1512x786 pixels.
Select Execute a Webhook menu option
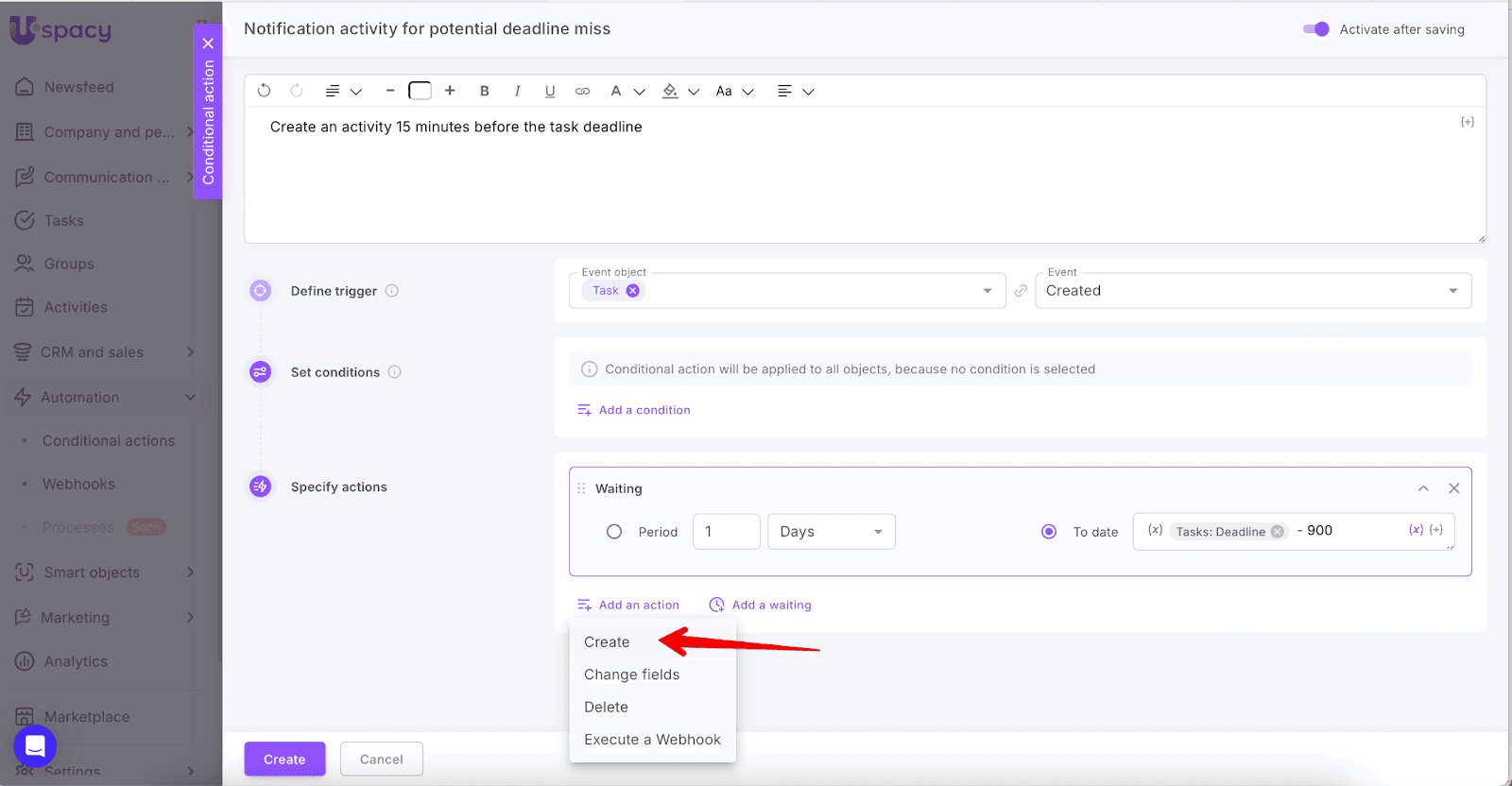click(x=652, y=740)
